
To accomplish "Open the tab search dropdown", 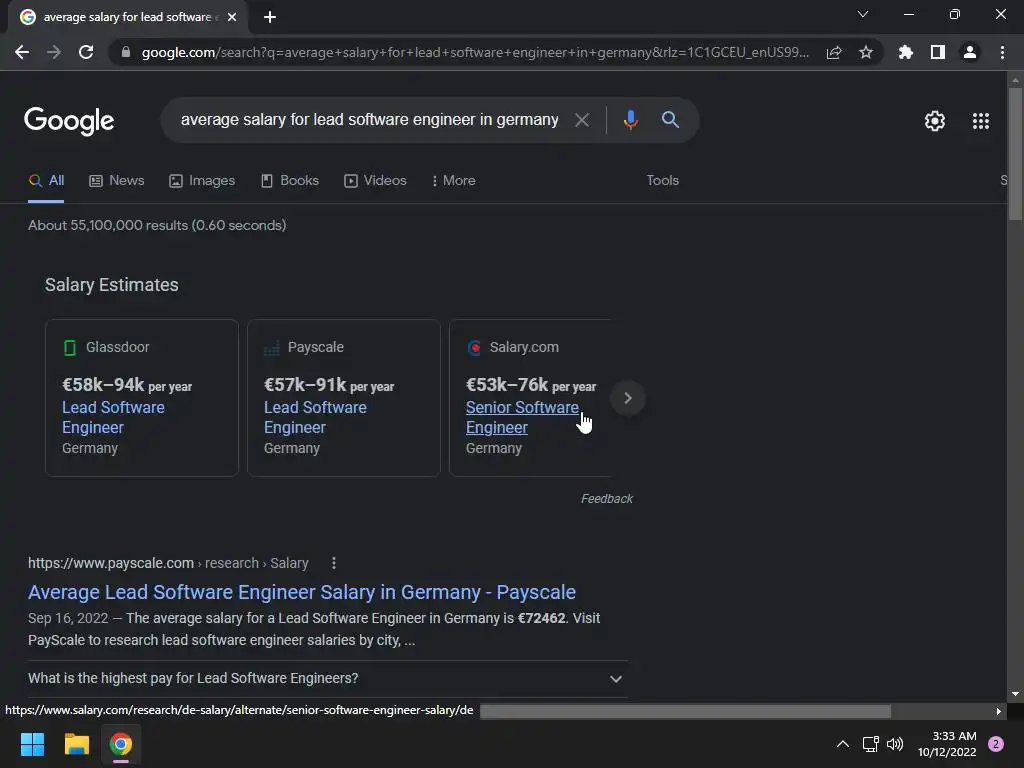I will (863, 14).
